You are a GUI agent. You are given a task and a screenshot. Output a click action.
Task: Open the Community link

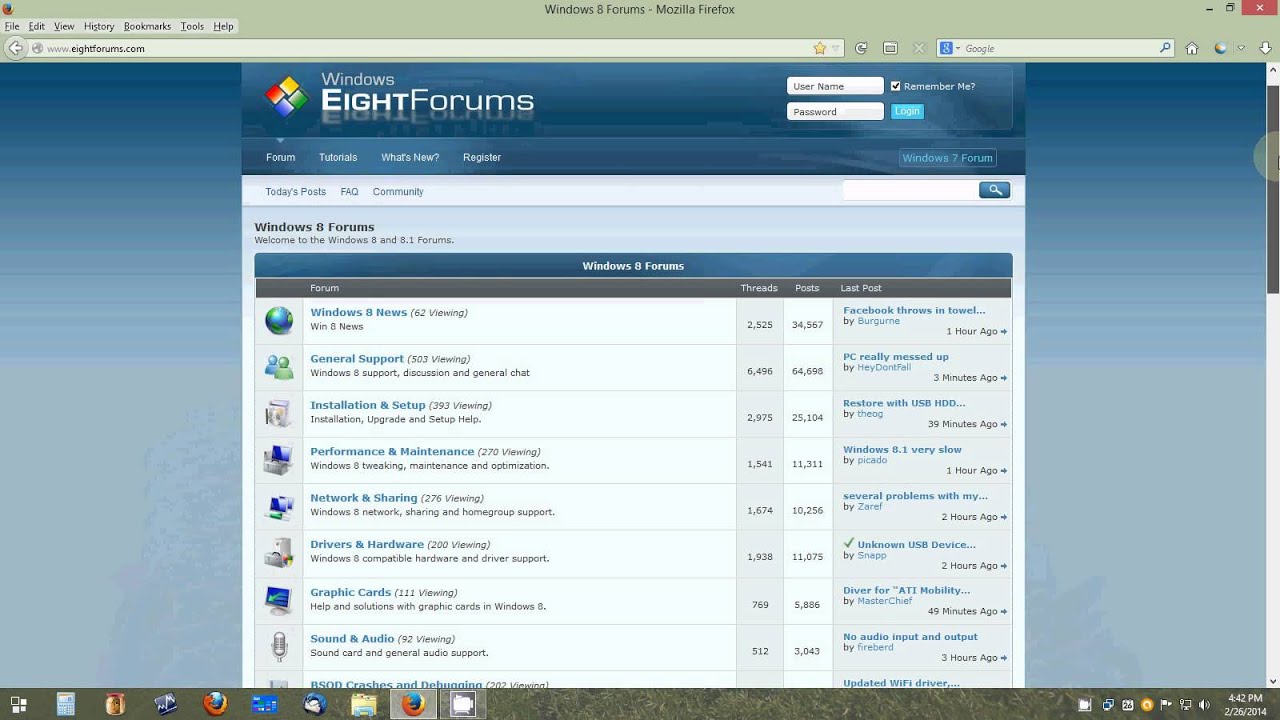398,191
